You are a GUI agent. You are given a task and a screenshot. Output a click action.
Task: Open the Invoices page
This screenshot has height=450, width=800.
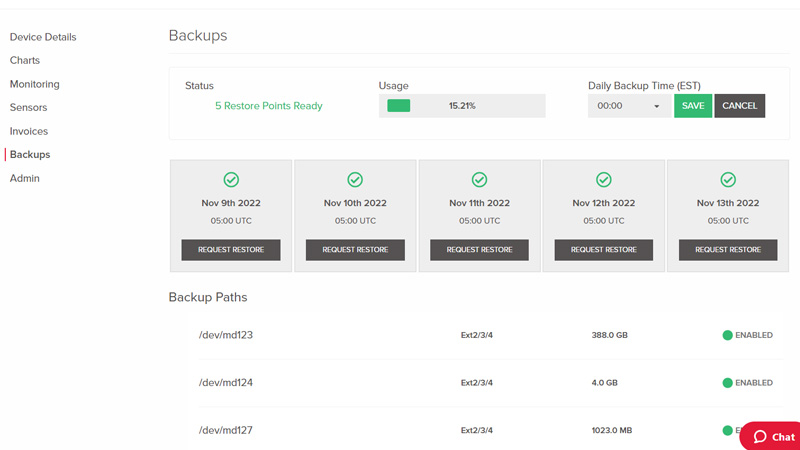pos(29,131)
